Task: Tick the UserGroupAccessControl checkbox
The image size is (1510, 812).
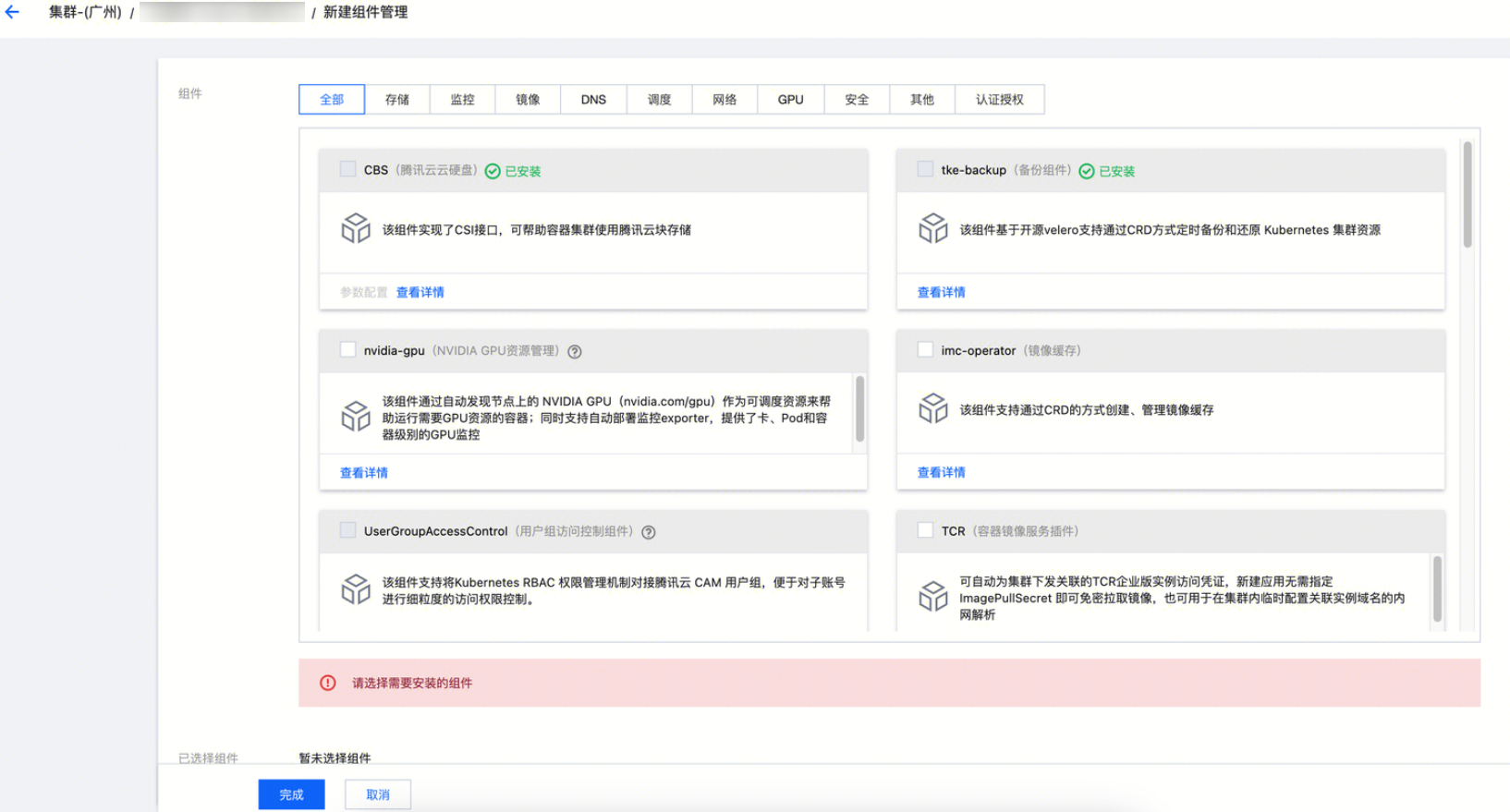Action: tap(348, 530)
